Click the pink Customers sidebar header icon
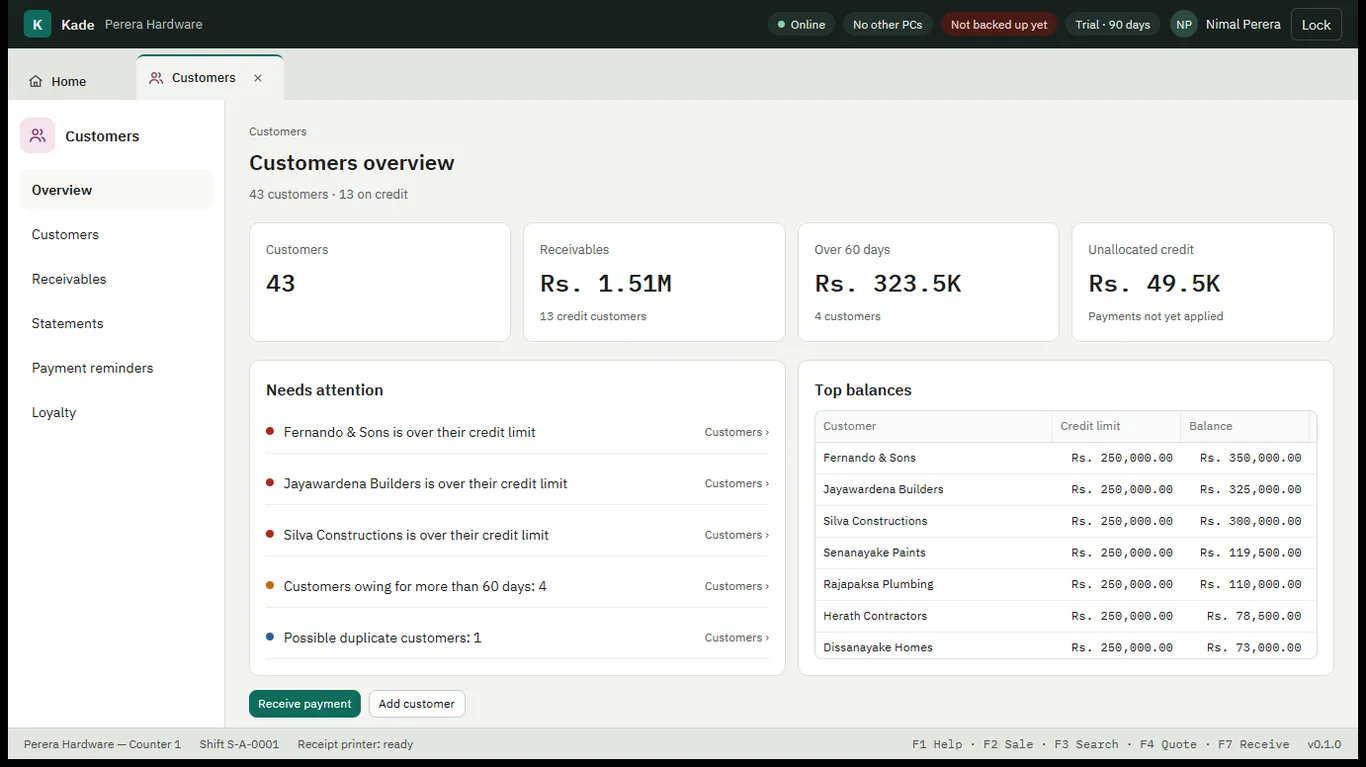This screenshot has width=1366, height=767. 38,136
